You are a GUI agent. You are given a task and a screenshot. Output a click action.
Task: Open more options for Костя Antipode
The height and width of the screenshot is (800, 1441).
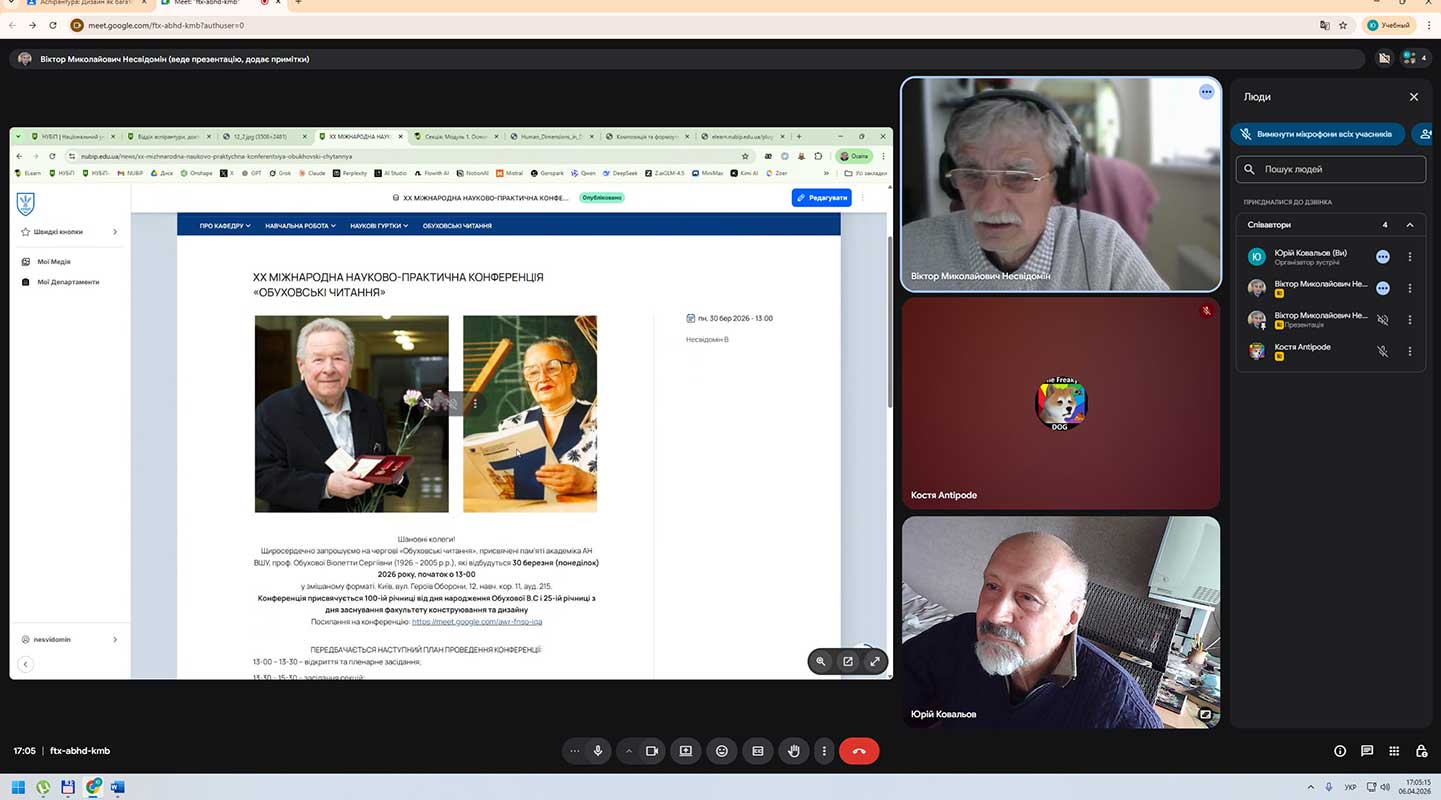tap(1410, 352)
